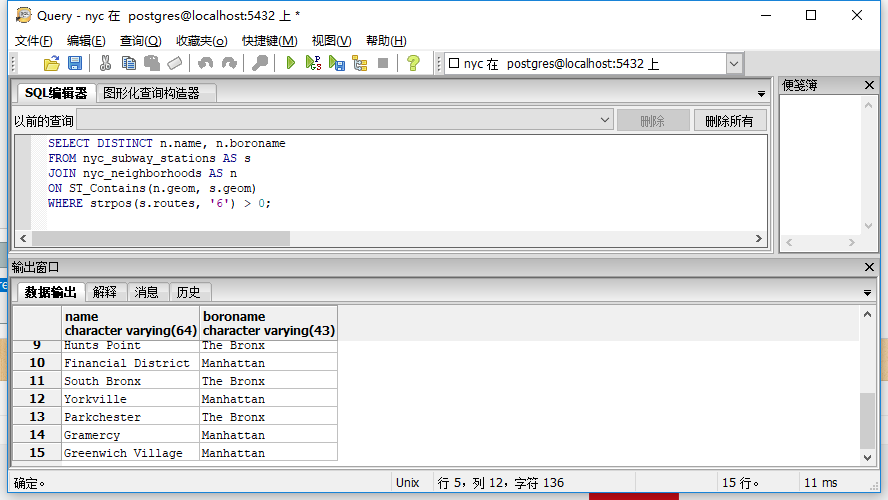Click the 'Greenwich Village' cell
The width and height of the screenshot is (888, 500).
130,452
